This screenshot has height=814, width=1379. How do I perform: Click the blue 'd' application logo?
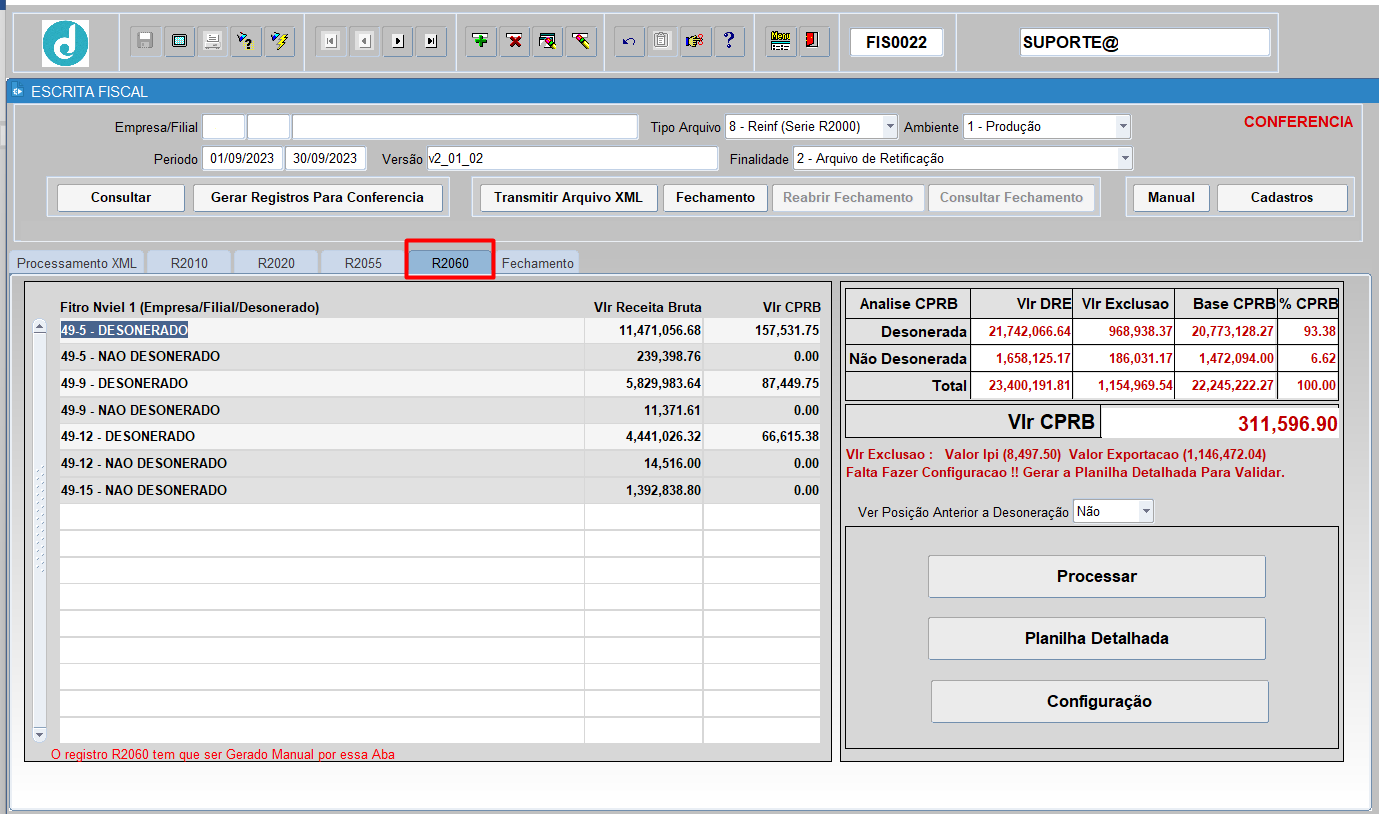point(65,43)
